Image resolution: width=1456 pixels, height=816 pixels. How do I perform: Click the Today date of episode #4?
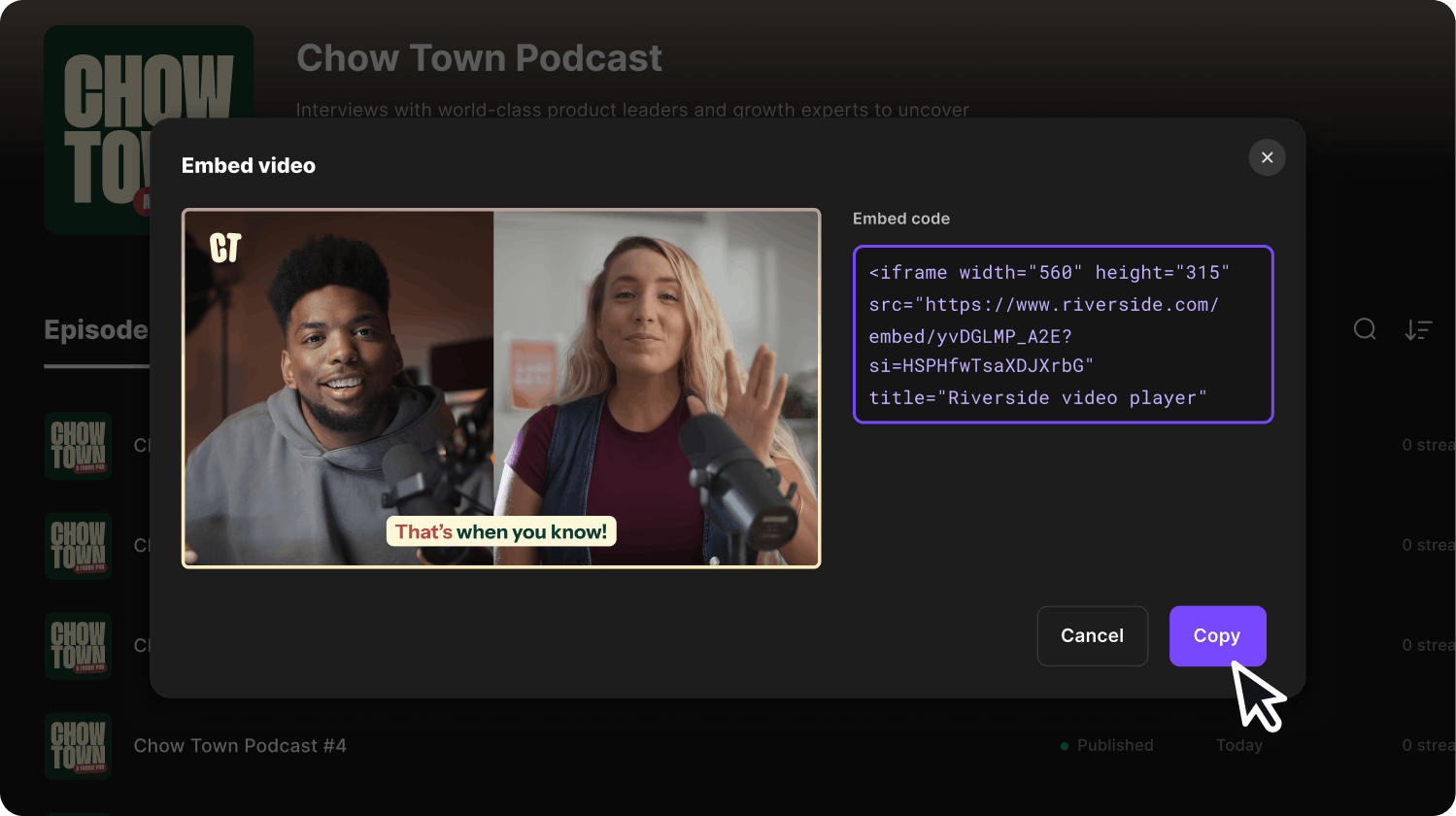1239,745
